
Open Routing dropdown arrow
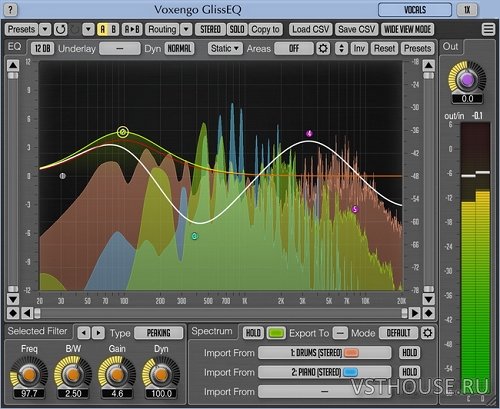click(x=186, y=30)
